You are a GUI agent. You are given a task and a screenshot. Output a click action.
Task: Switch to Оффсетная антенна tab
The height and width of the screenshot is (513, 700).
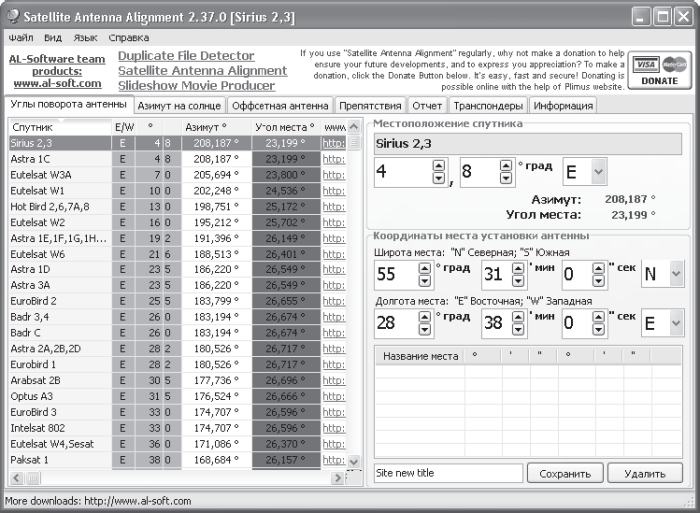pyautogui.click(x=280, y=106)
